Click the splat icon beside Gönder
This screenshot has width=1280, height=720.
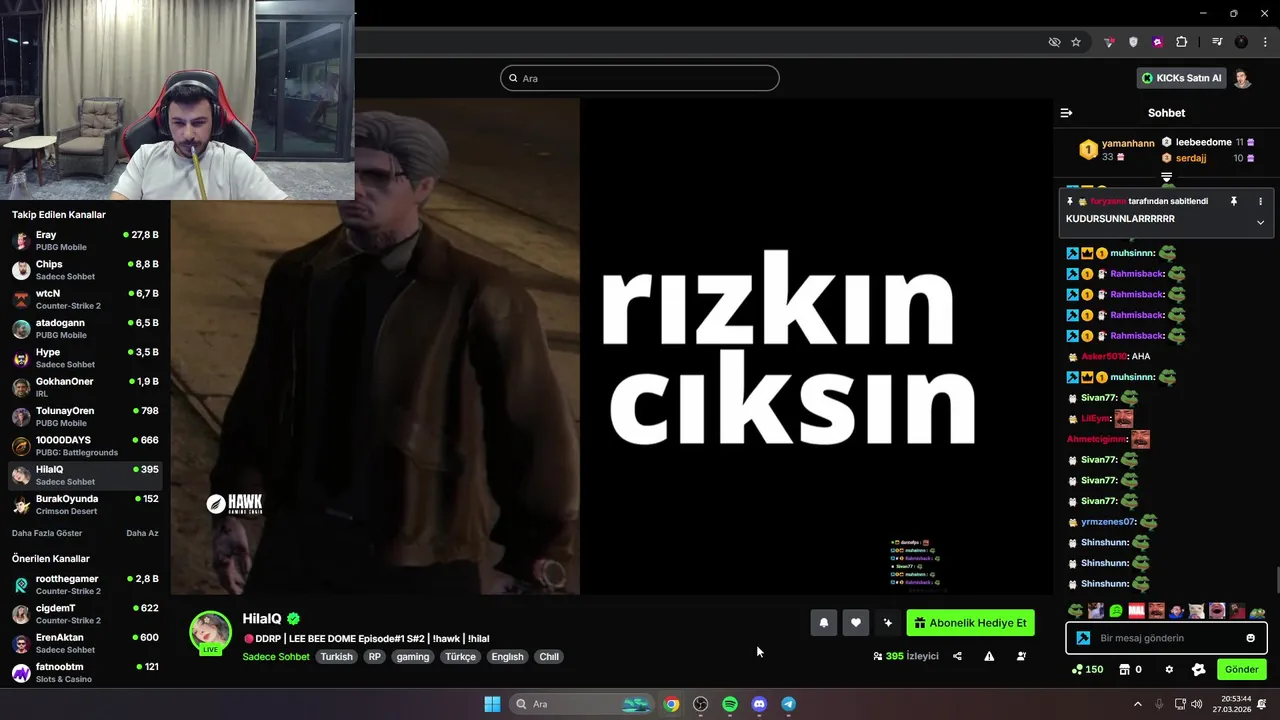click(x=1199, y=669)
